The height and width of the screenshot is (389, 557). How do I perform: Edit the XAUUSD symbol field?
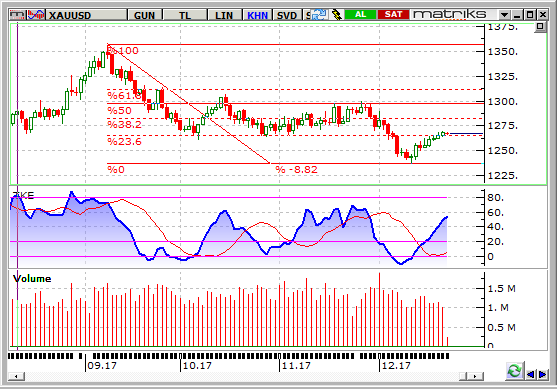pos(87,15)
